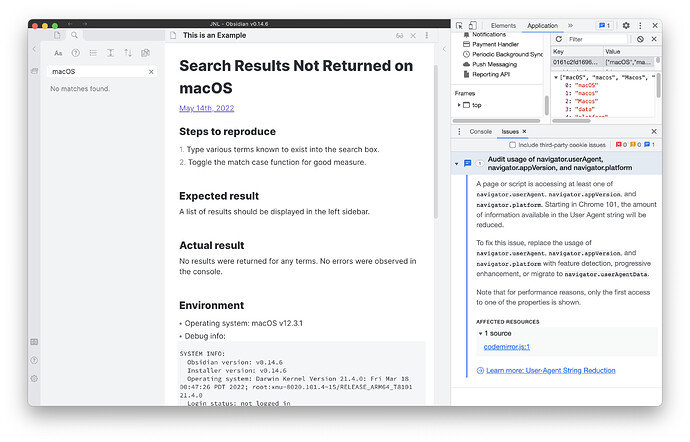Viewport: 690px width, 442px height.
Task: Select Payment Handler item
Action: pyautogui.click(x=495, y=44)
